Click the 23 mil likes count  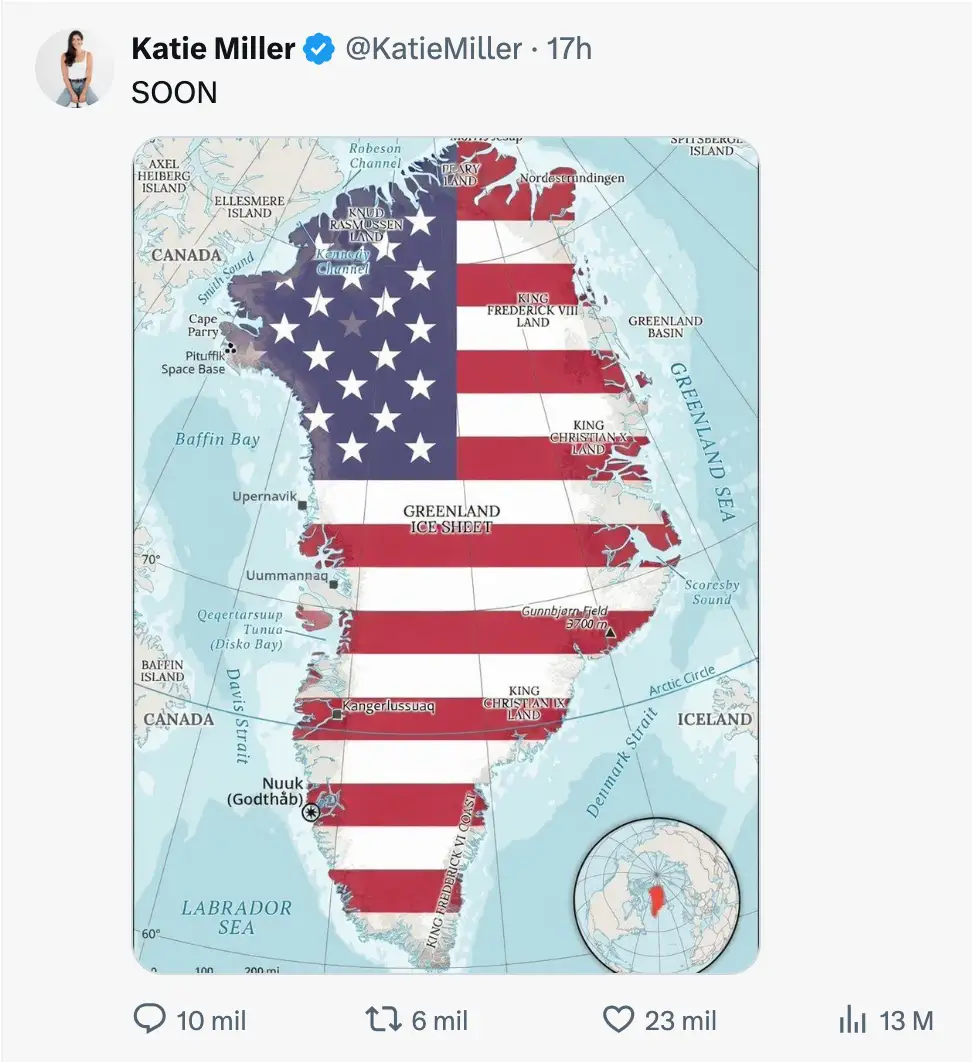click(681, 1021)
